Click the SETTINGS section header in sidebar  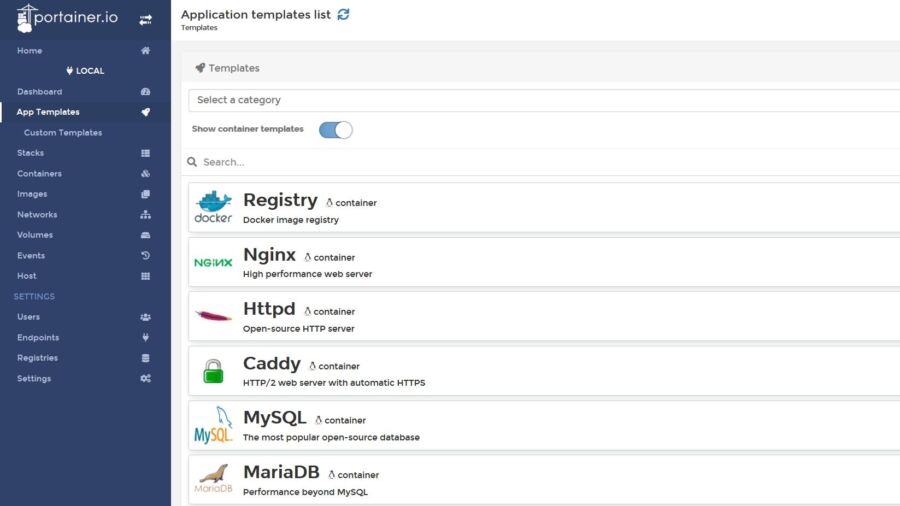point(34,297)
